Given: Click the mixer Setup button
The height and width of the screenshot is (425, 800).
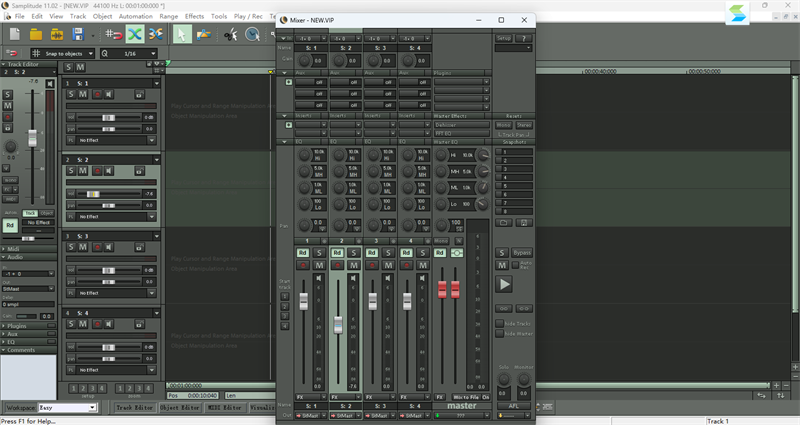Looking at the screenshot, I should click(504, 38).
